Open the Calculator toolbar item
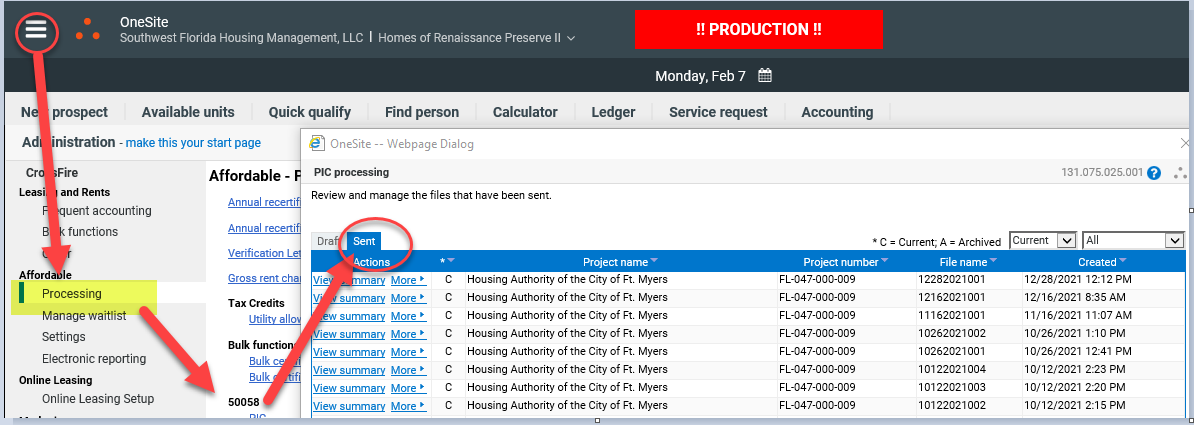The height and width of the screenshot is (425, 1194). point(525,112)
